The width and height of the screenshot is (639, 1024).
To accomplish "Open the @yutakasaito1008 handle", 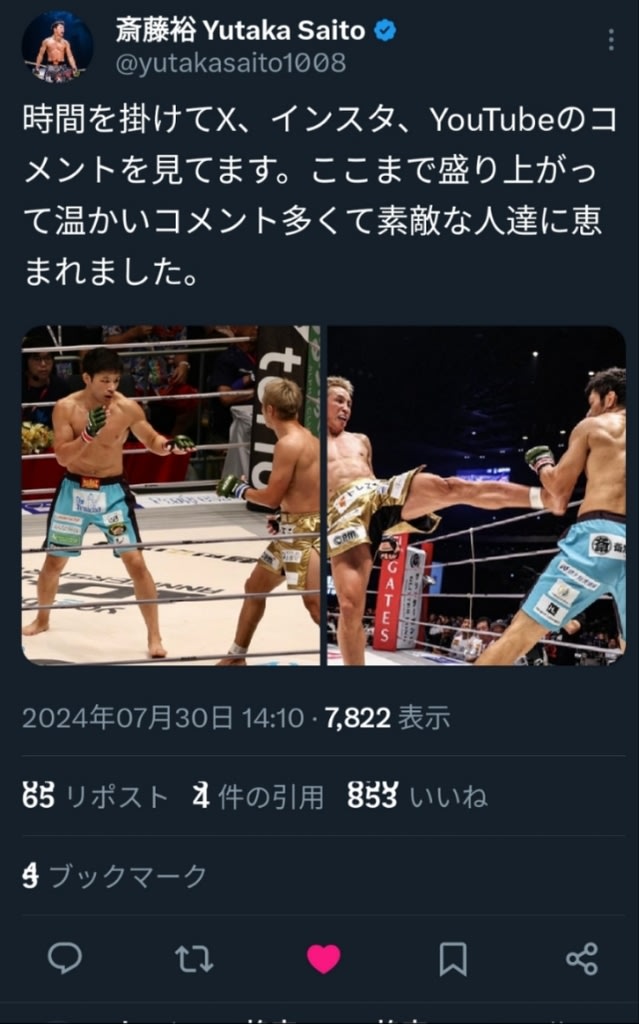I will pyautogui.click(x=231, y=63).
